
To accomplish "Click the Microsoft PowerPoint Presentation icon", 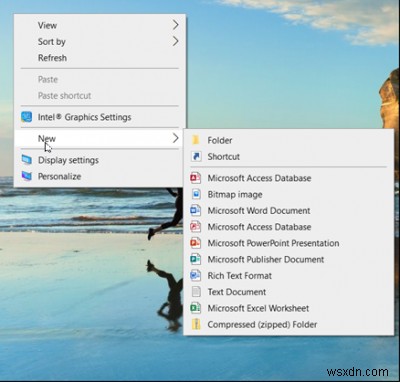I will pyautogui.click(x=196, y=243).
